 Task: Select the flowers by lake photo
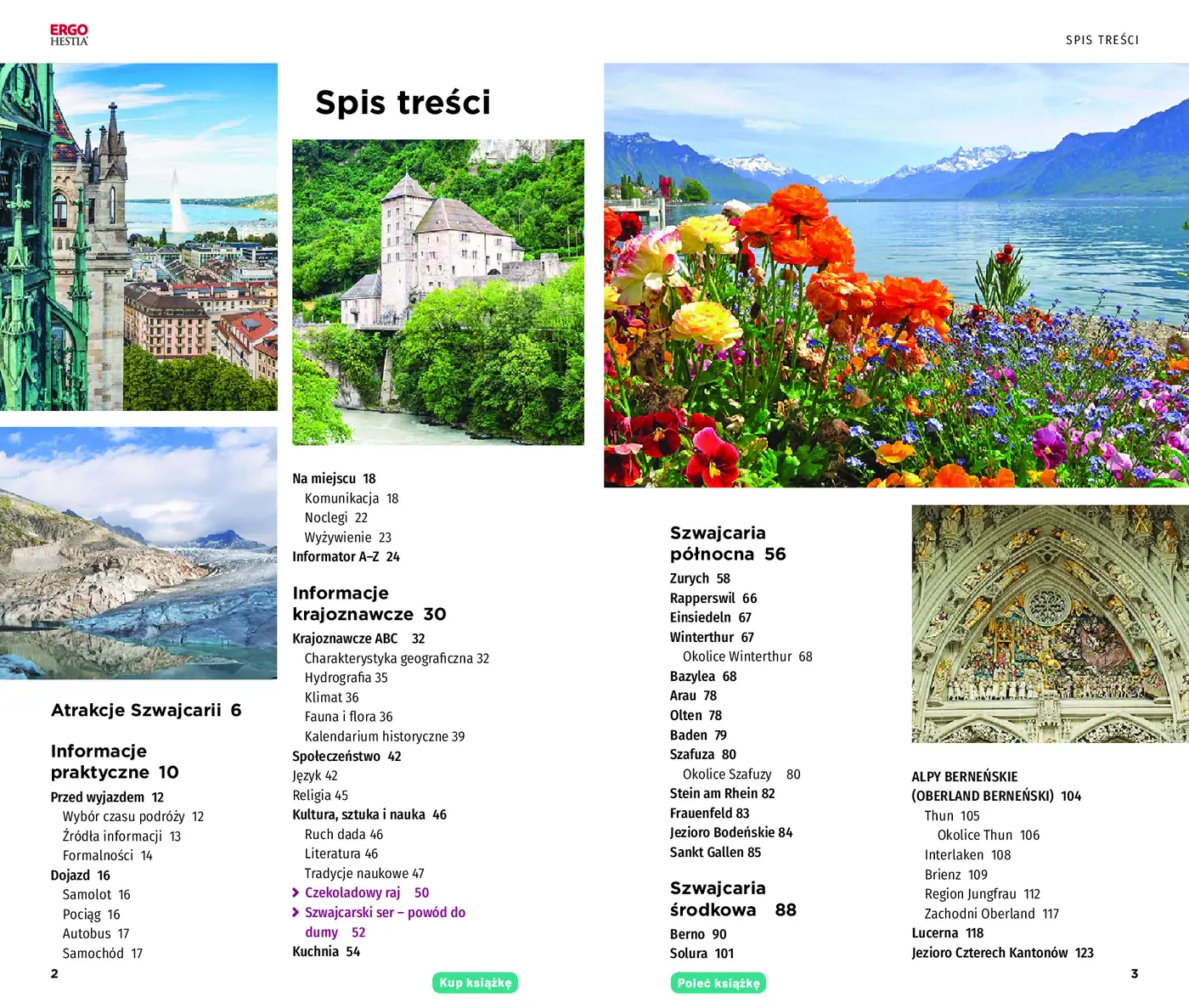coord(896,275)
